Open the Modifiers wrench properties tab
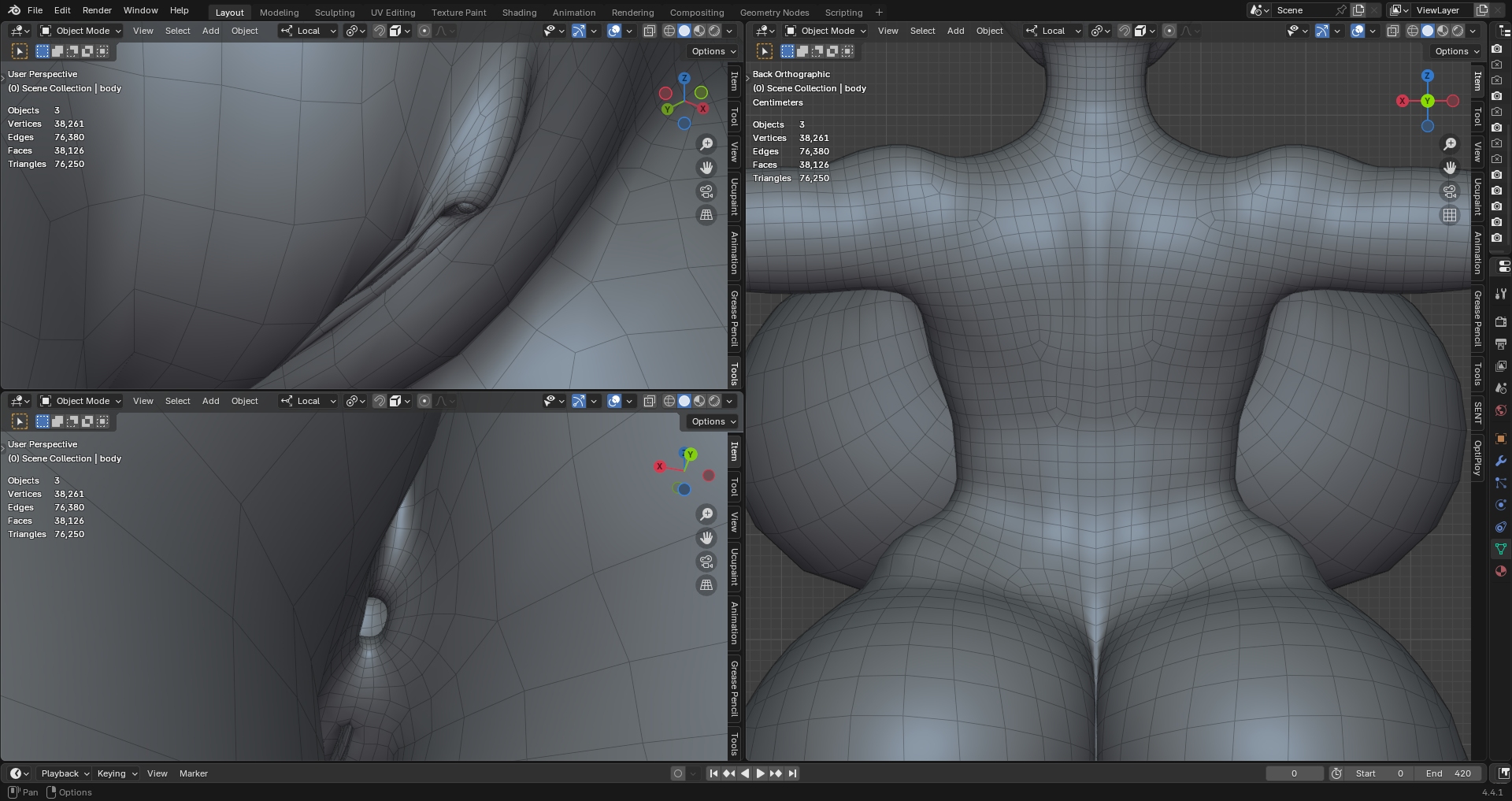The height and width of the screenshot is (801, 1512). (1500, 461)
